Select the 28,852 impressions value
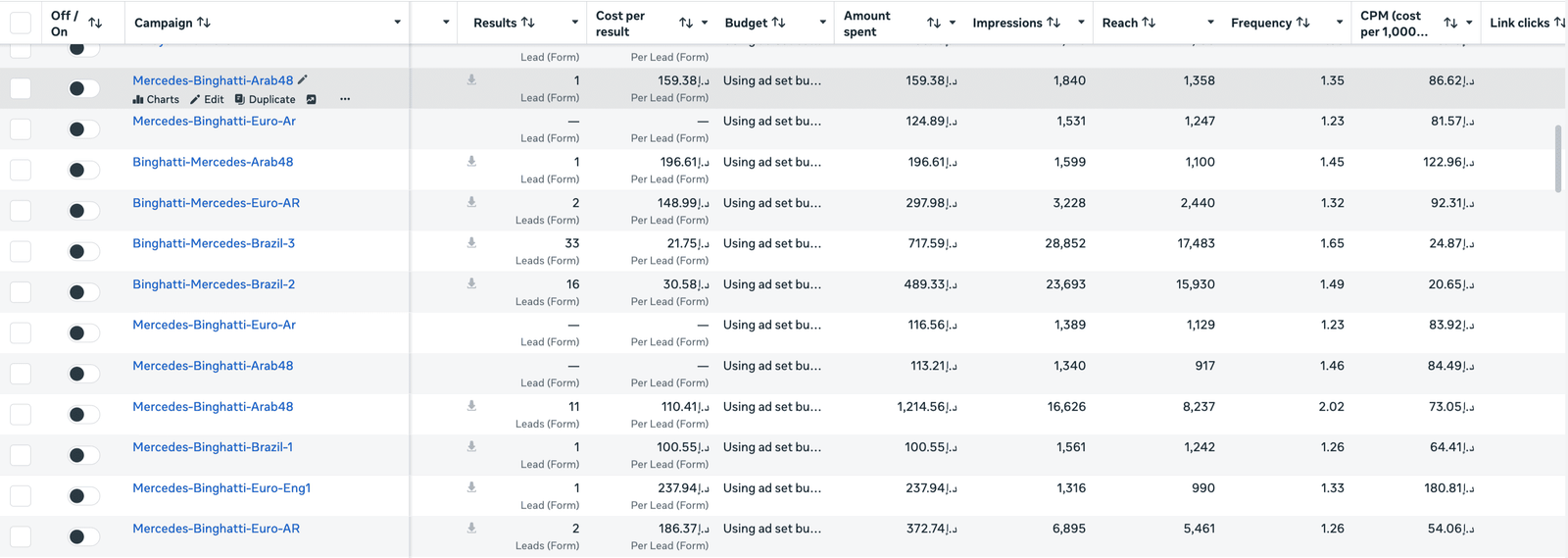This screenshot has height=558, width=1568. pyautogui.click(x=1065, y=243)
